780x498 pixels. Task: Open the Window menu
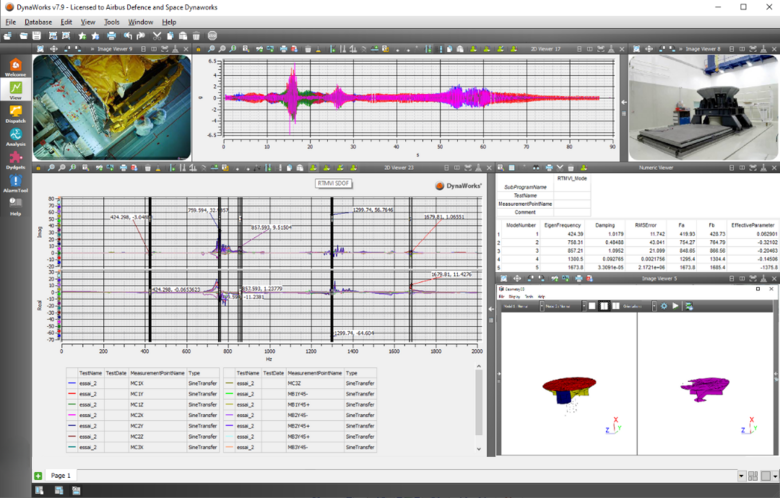coord(140,22)
